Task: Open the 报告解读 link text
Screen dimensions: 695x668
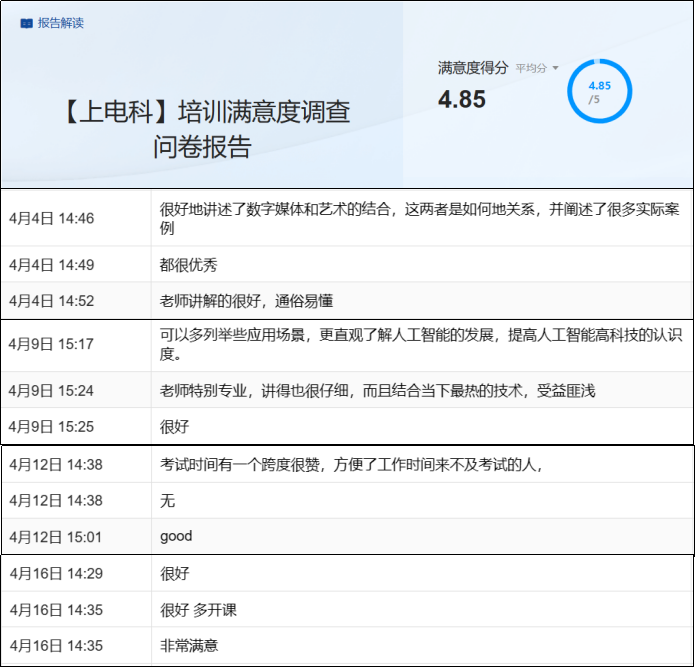Action: pos(61,23)
